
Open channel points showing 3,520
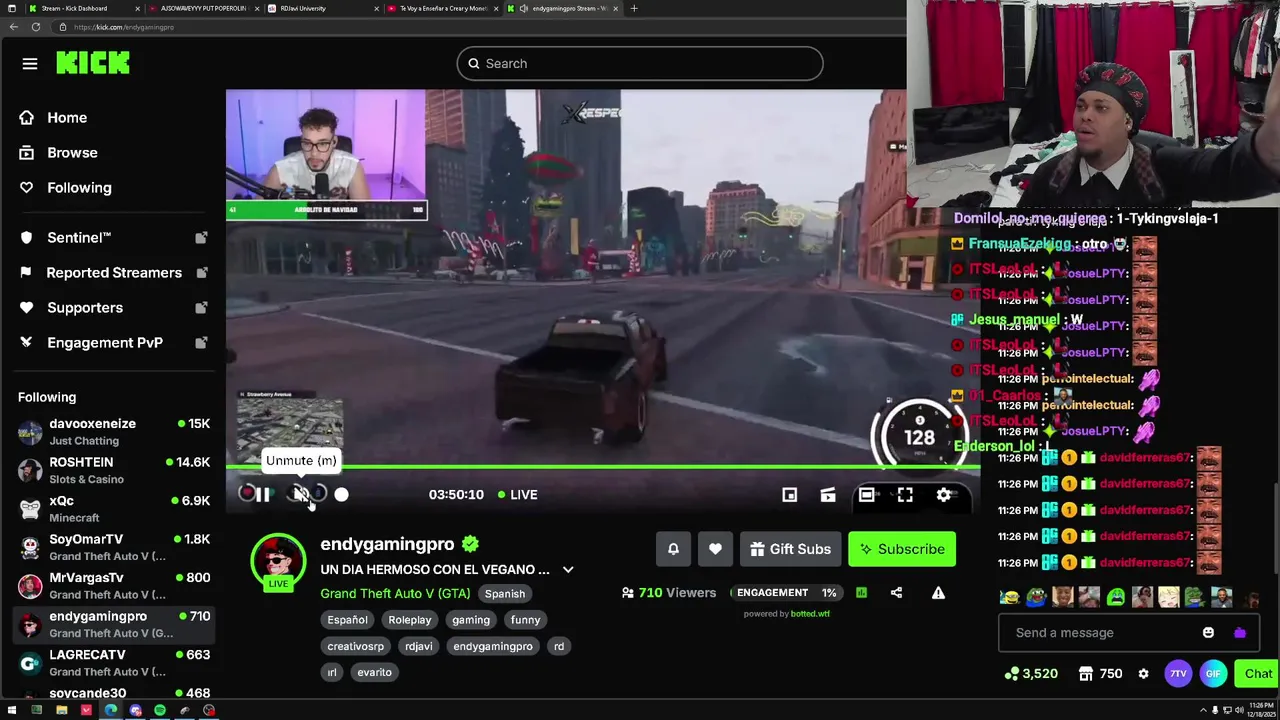[1032, 674]
